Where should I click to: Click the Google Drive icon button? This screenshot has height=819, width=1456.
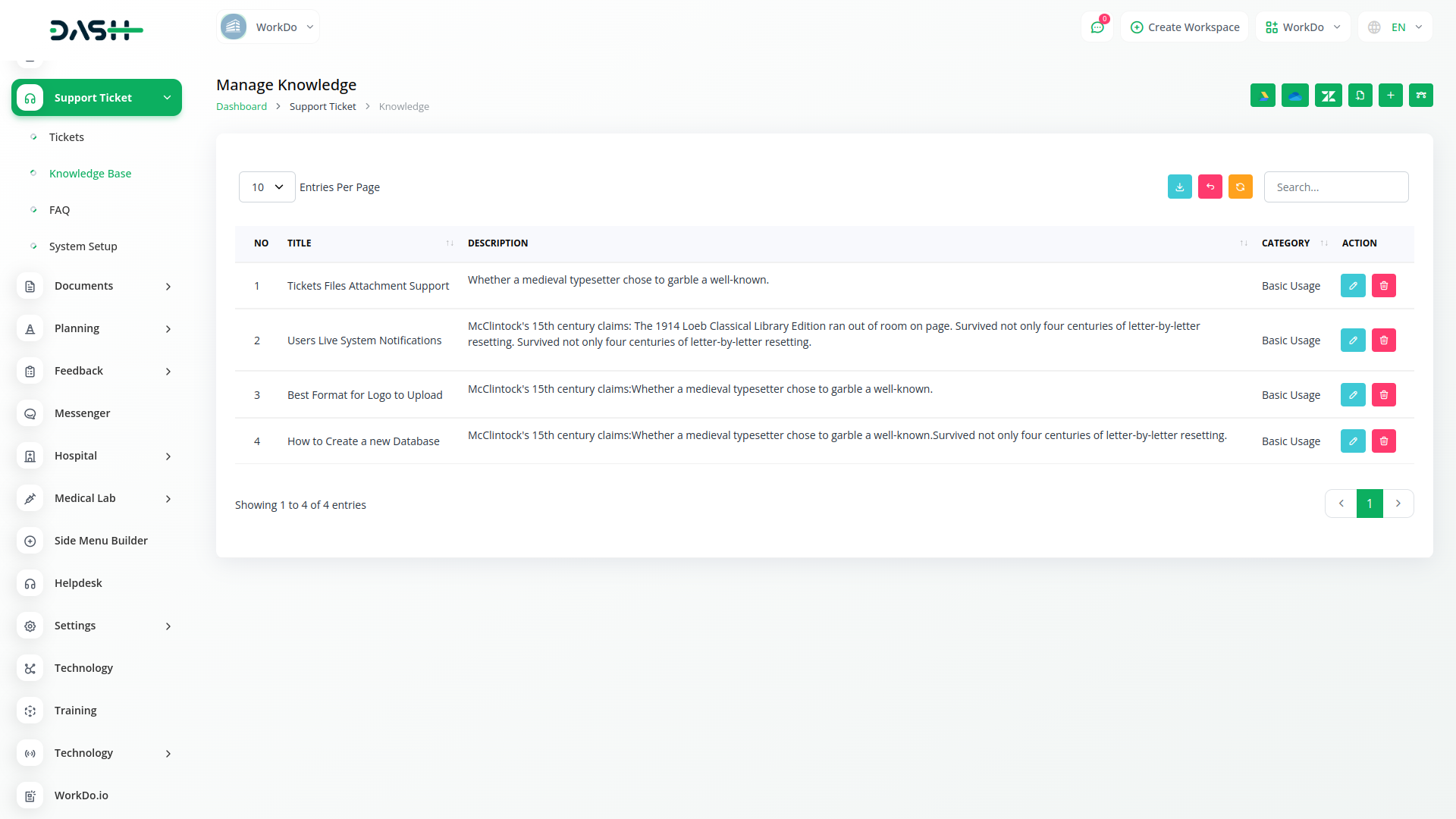point(1263,96)
